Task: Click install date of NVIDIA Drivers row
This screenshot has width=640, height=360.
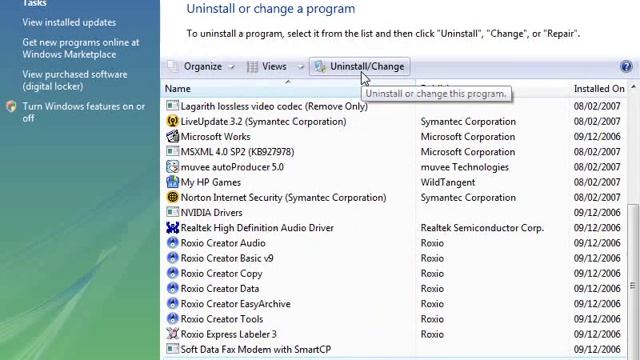Action: pyautogui.click(x=597, y=212)
